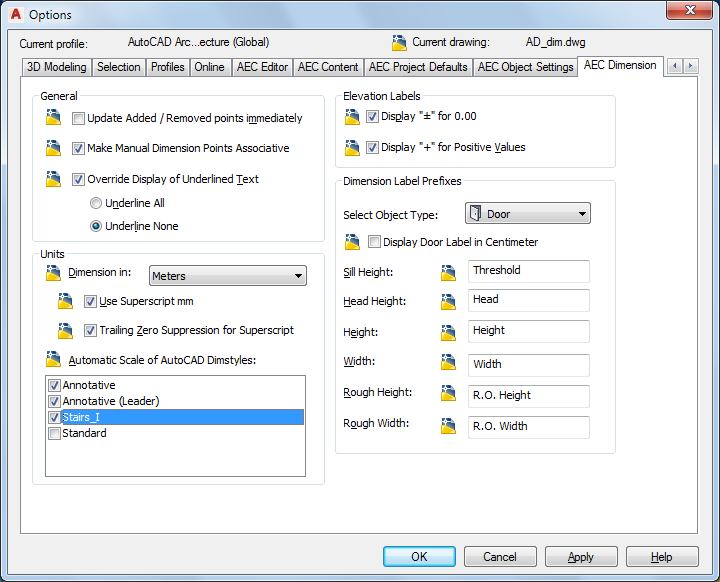Click the Sill Height Threshold field
720x582 pixels.
[529, 271]
